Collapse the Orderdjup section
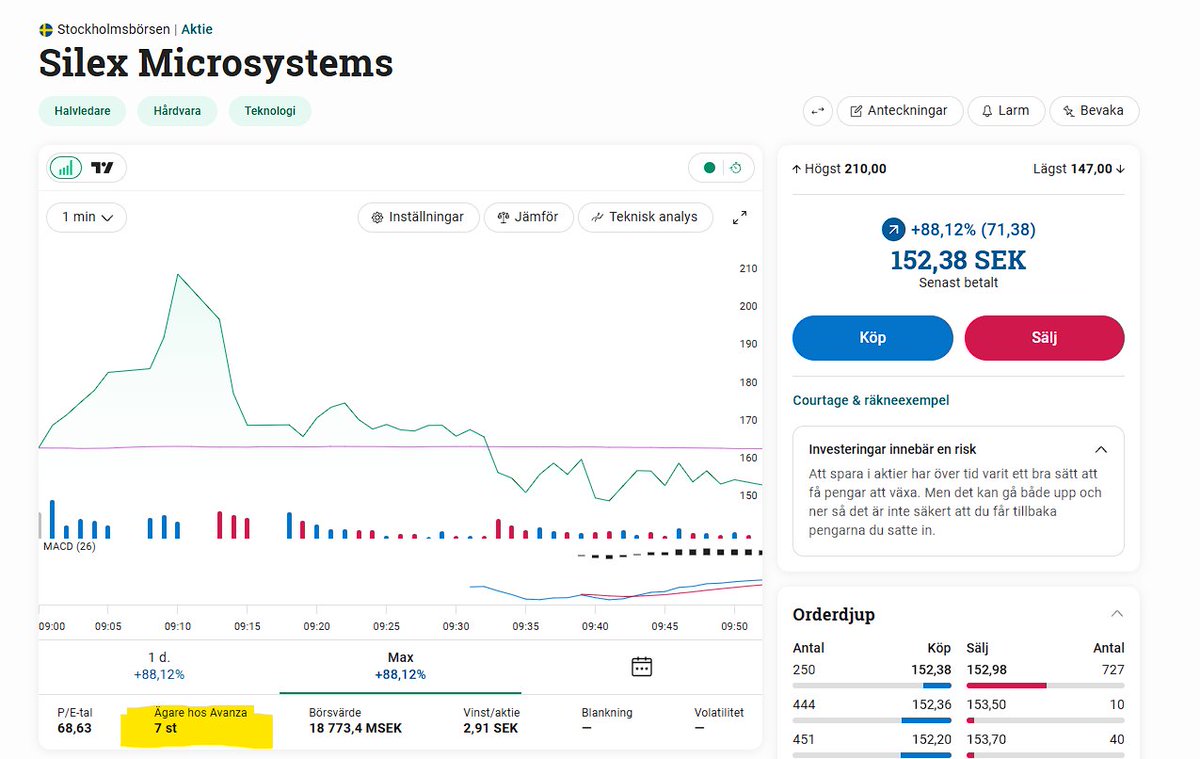 (x=1117, y=614)
